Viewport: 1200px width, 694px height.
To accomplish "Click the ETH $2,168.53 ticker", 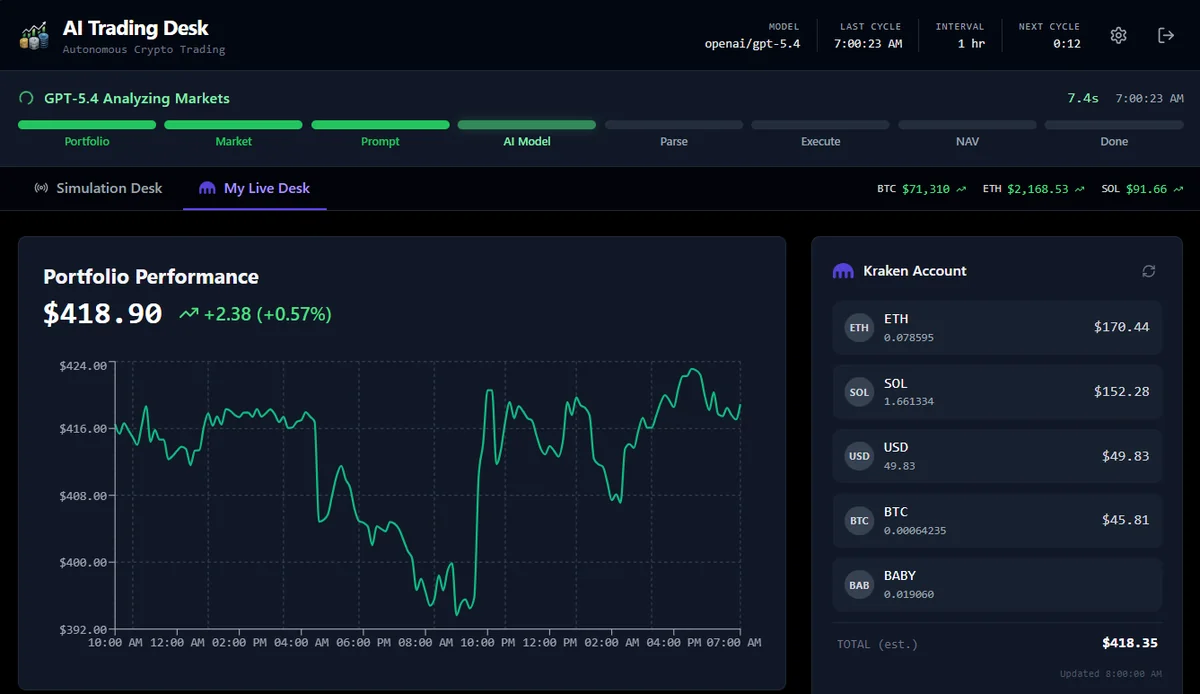I will click(x=1033, y=189).
